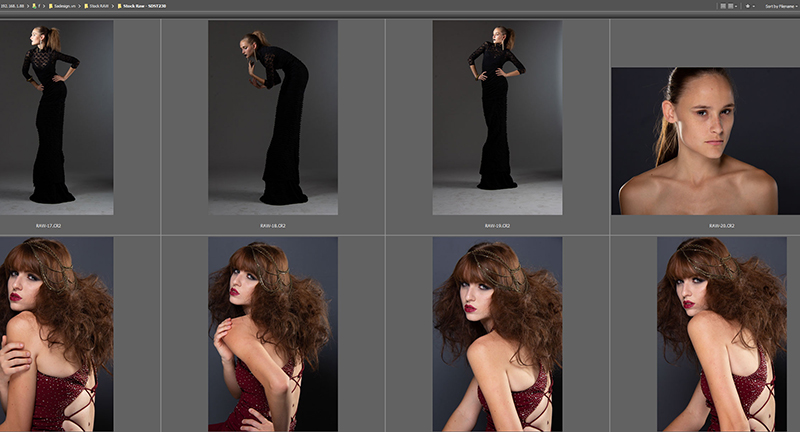
Task: Click the Stock RAW folder breadcrumb
Action: 97,6
